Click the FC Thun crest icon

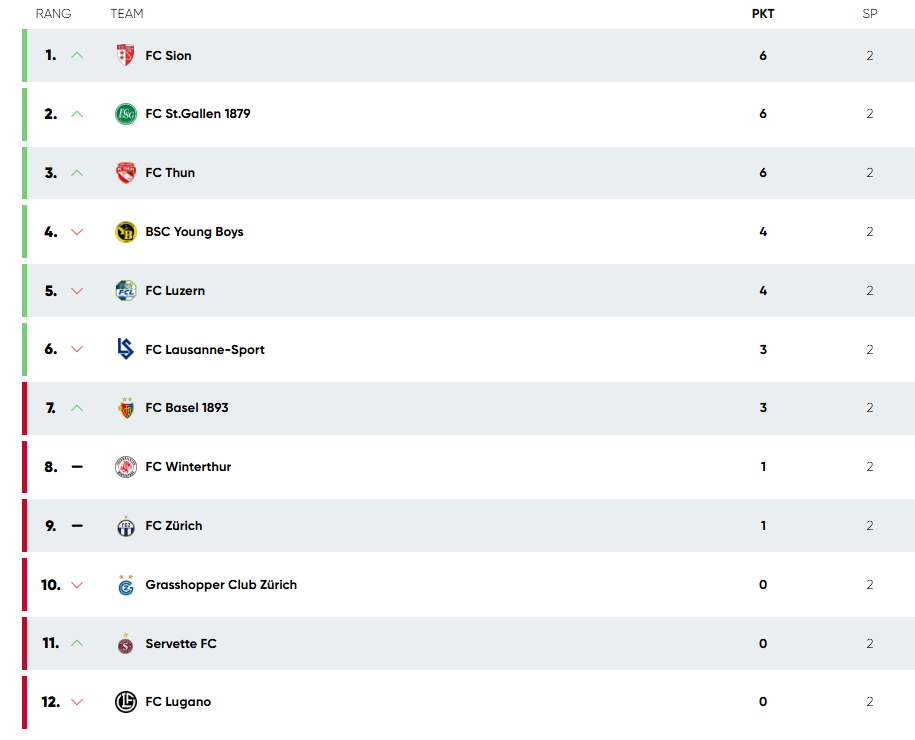(125, 173)
